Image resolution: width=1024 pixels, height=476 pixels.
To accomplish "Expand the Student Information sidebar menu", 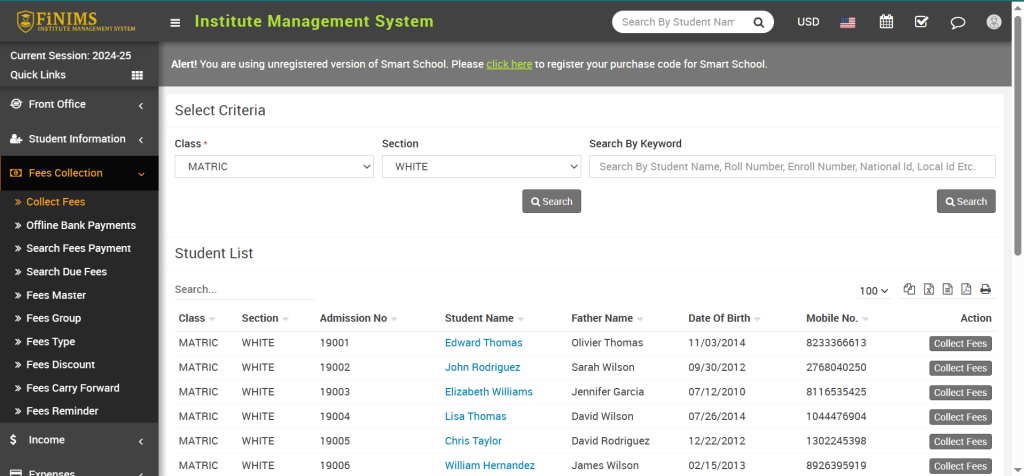I will tap(78, 139).
